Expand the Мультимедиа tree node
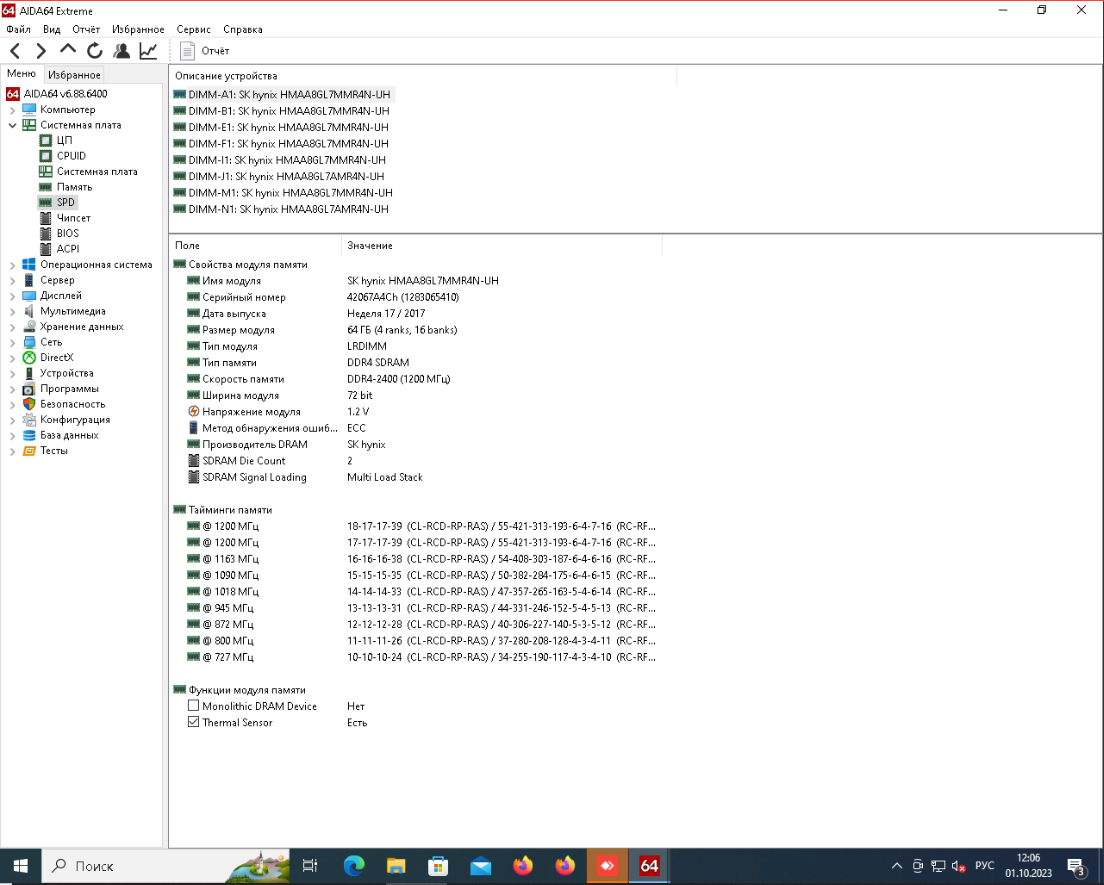The height and width of the screenshot is (885, 1104). pos(12,311)
